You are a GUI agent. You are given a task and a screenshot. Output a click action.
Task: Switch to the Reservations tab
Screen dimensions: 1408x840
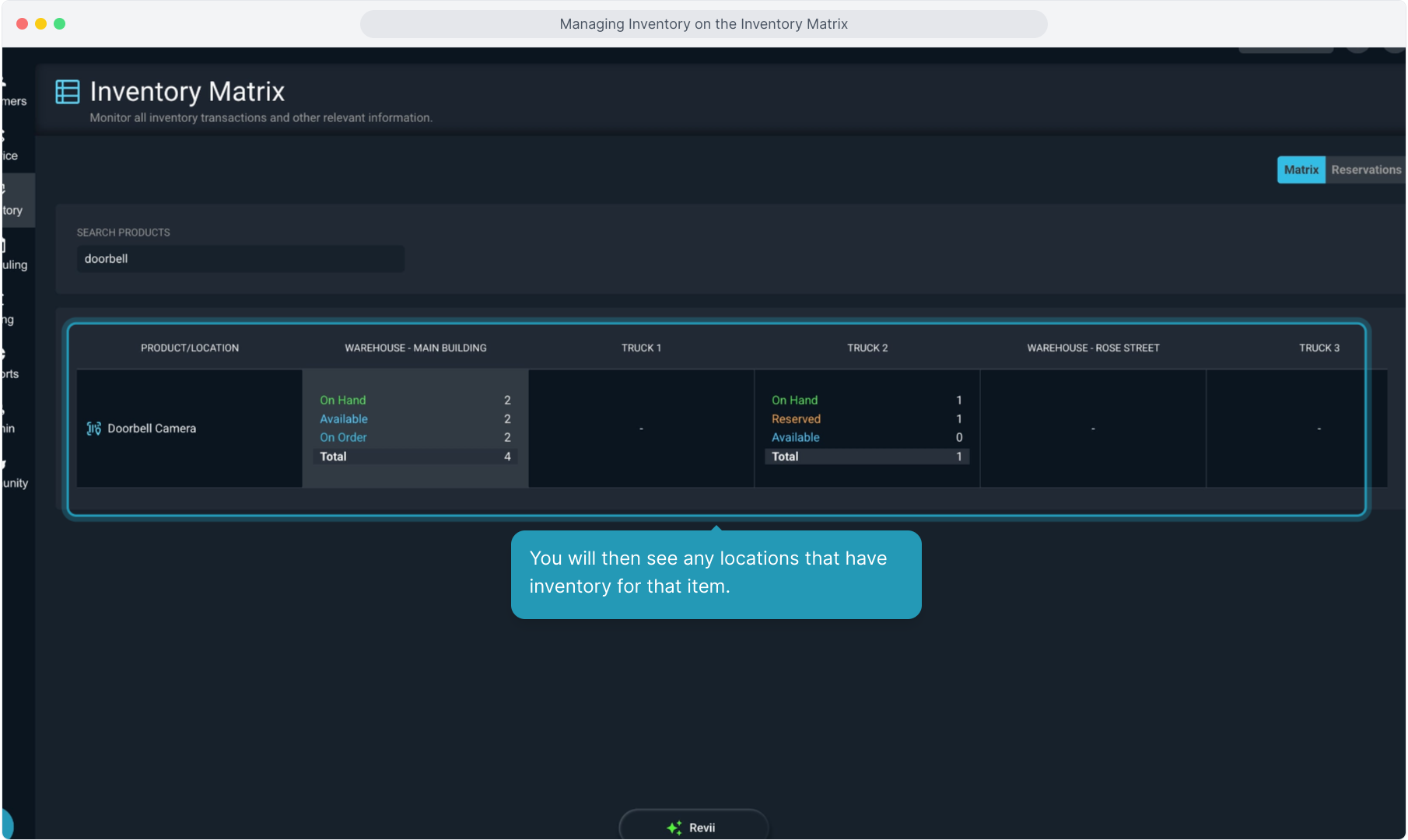(1365, 170)
